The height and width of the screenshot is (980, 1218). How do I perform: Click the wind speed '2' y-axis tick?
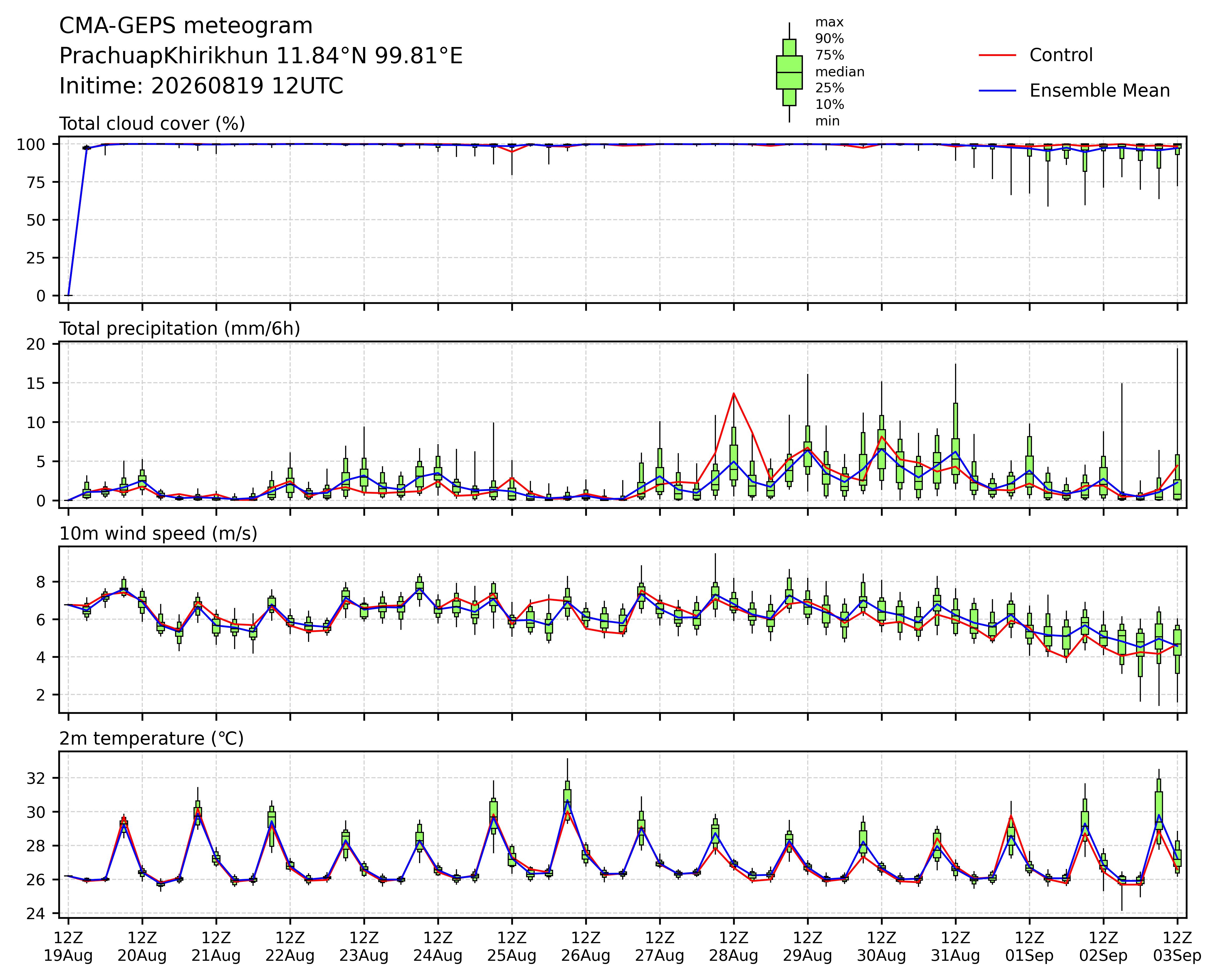41,695
